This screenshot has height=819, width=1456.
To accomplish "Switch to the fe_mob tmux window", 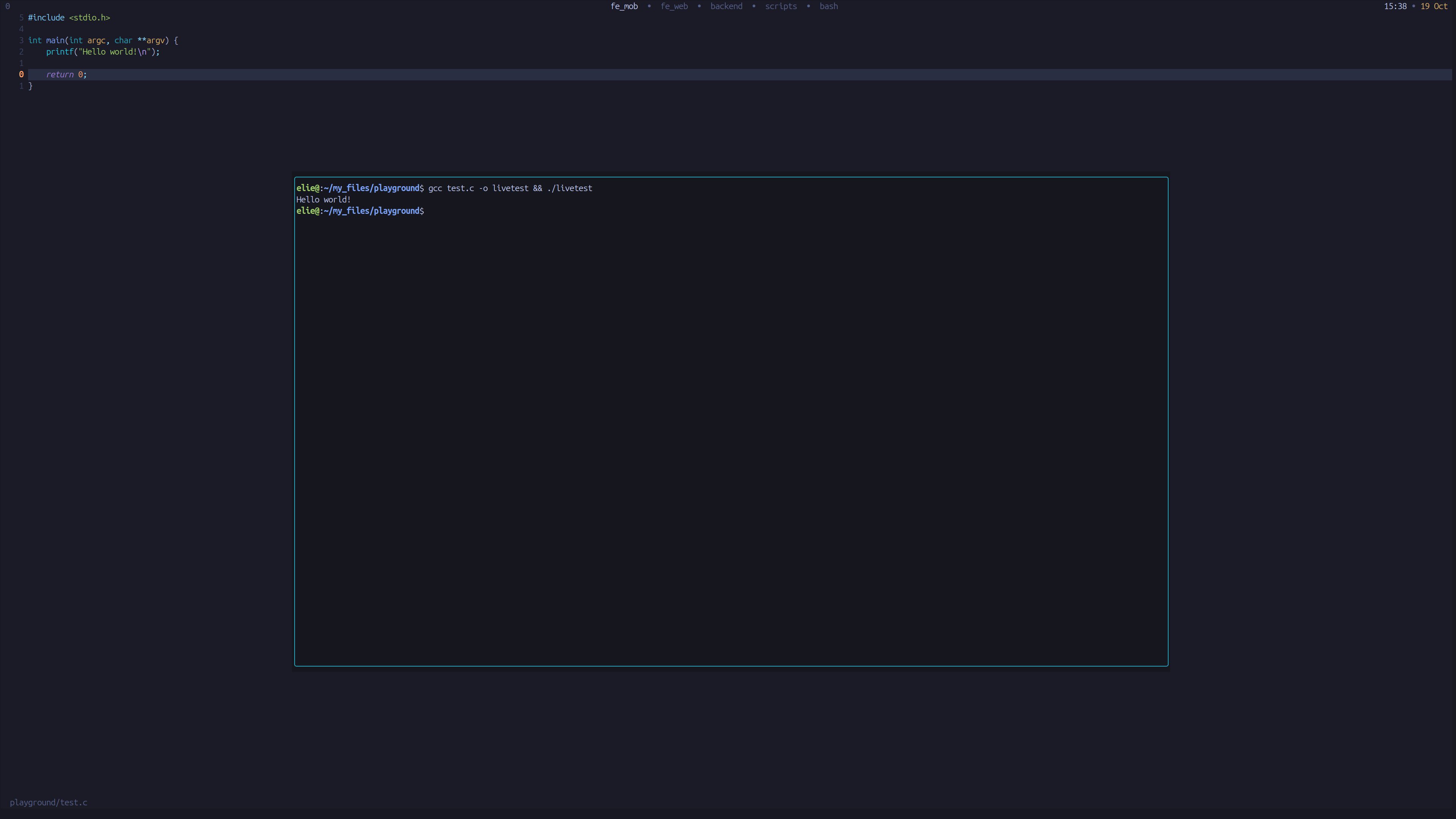I will click(624, 6).
